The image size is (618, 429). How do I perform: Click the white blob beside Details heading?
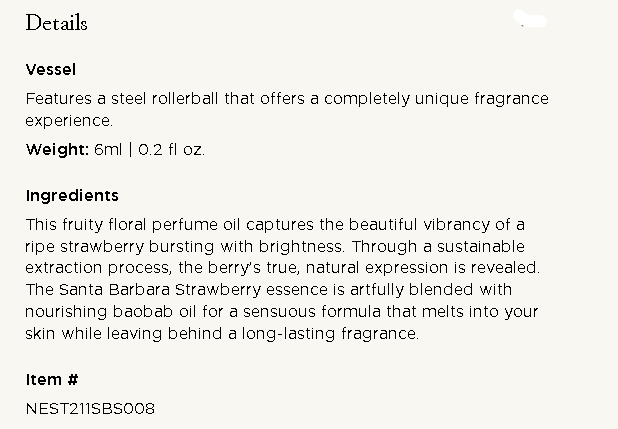click(x=530, y=19)
